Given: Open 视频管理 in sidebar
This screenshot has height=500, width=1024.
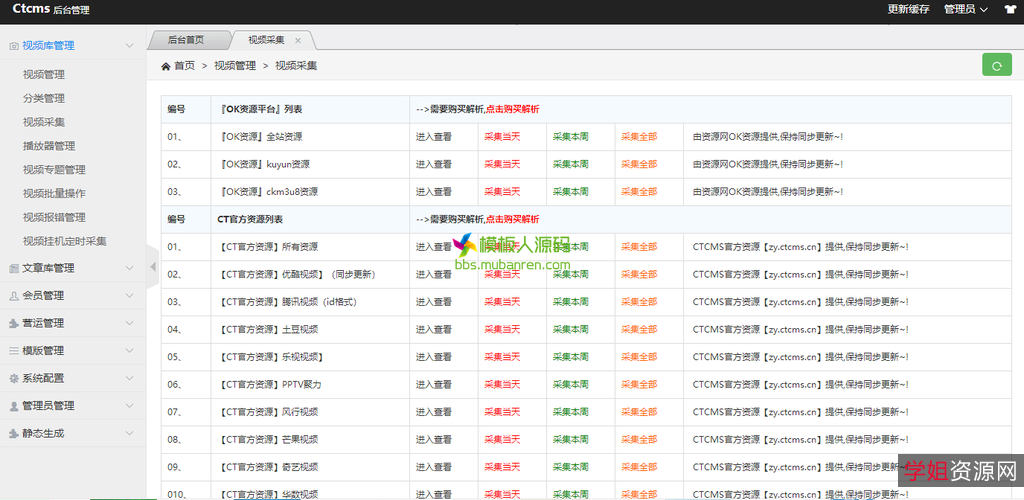Looking at the screenshot, I should tap(44, 75).
